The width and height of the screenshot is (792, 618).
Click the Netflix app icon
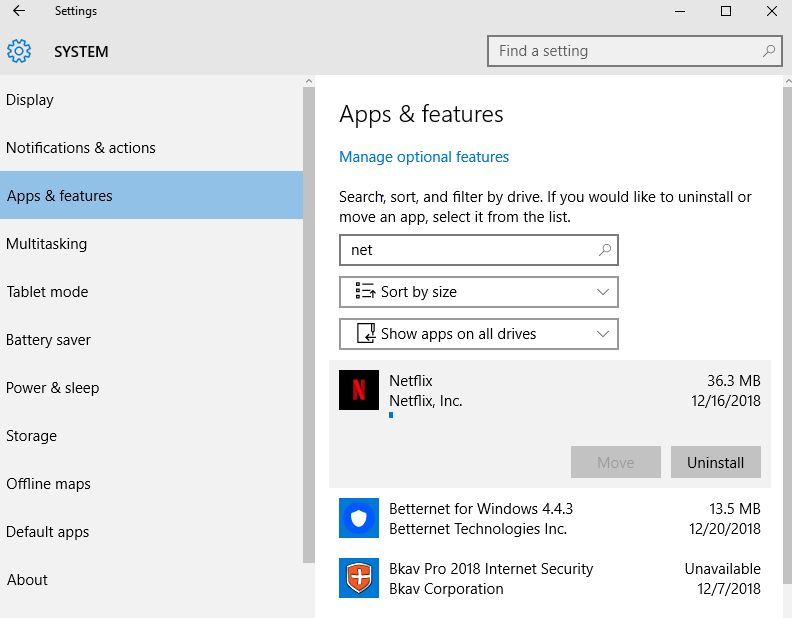coord(359,390)
